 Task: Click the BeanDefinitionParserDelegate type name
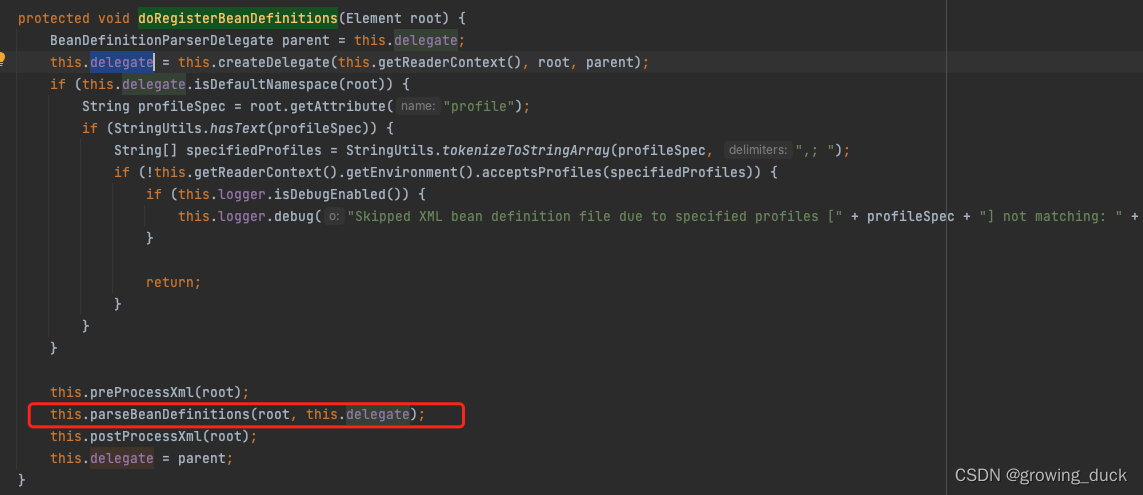162,39
